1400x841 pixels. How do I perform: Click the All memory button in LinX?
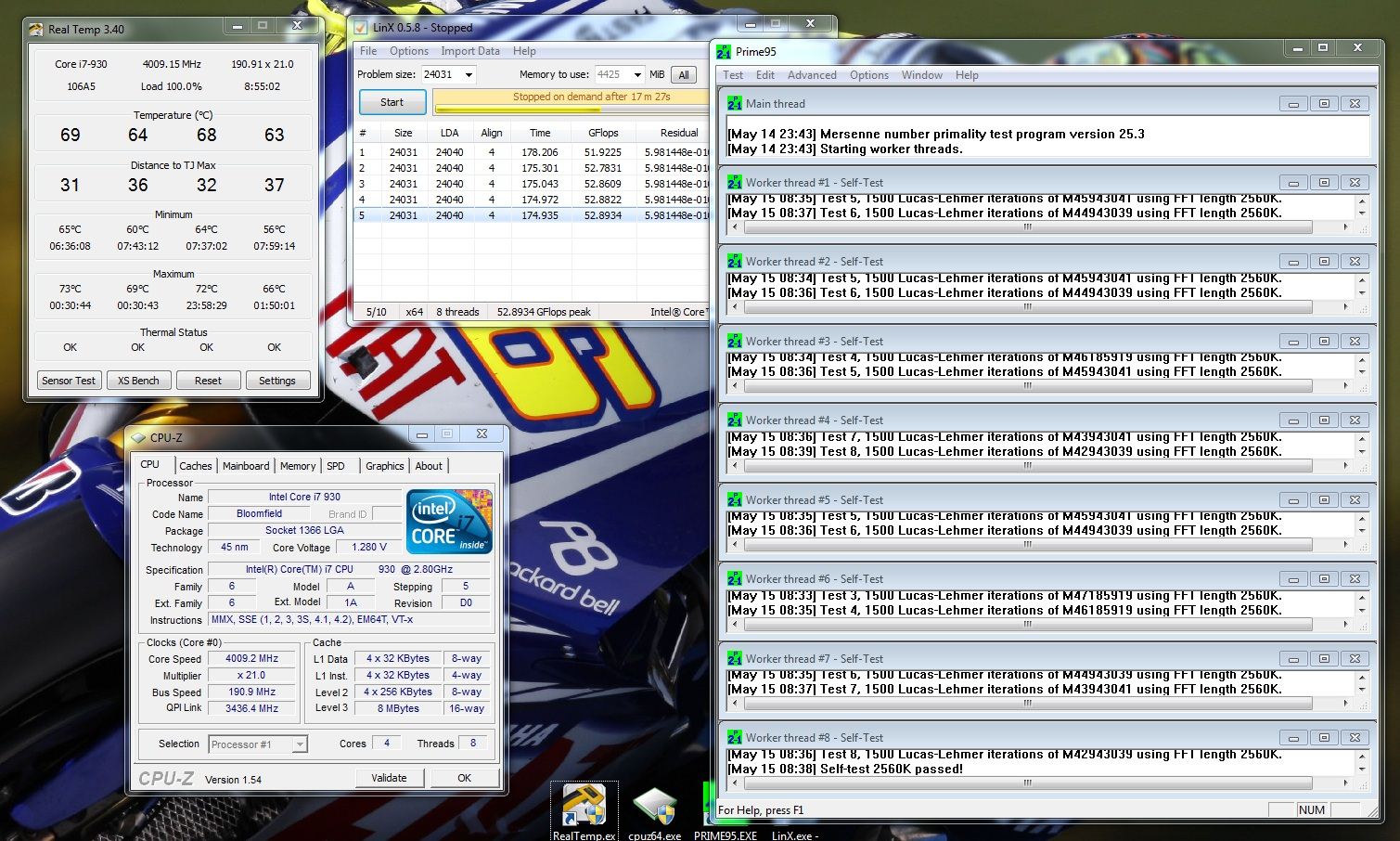coord(684,75)
